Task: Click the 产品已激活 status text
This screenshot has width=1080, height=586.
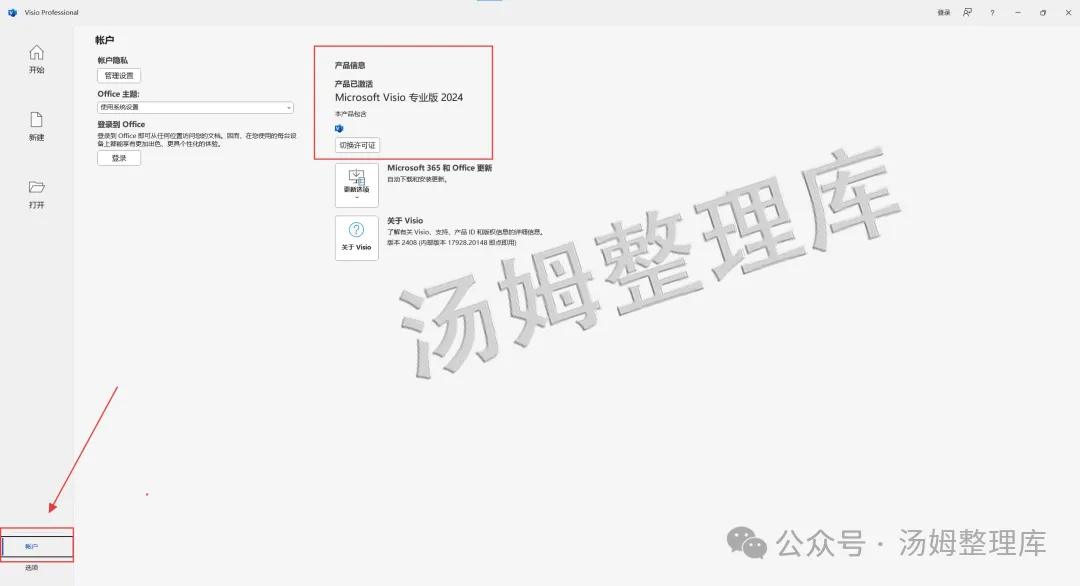Action: (x=354, y=84)
